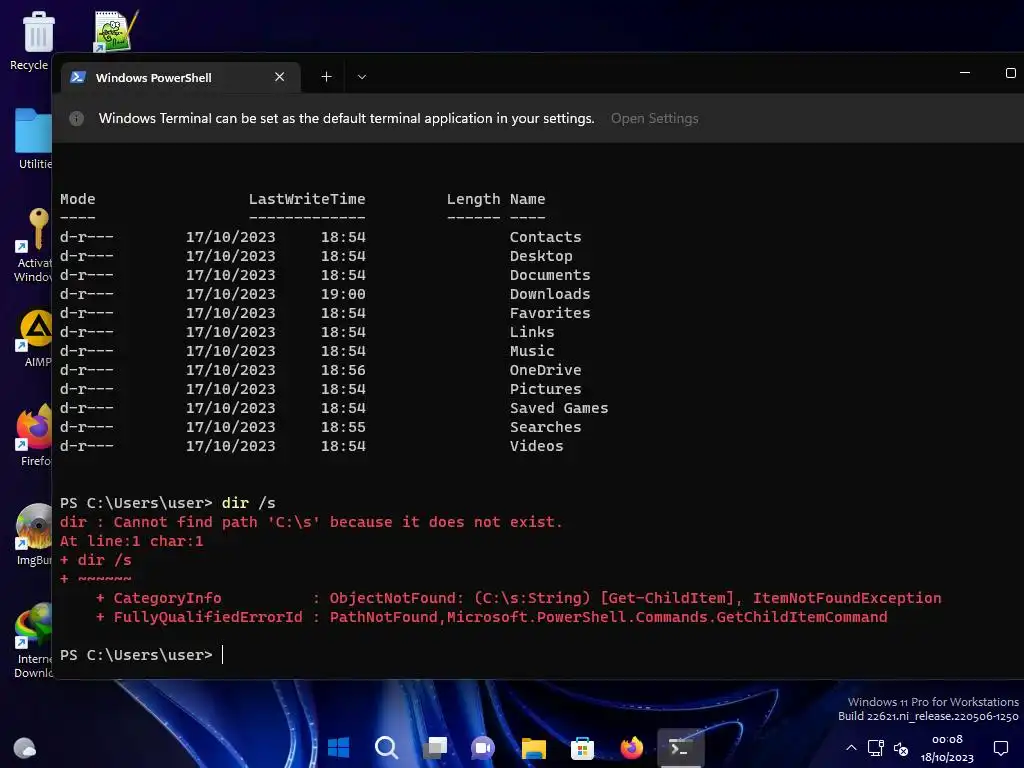Viewport: 1024px width, 768px height.
Task: Select the Terminal taskbar icon
Action: pos(680,747)
